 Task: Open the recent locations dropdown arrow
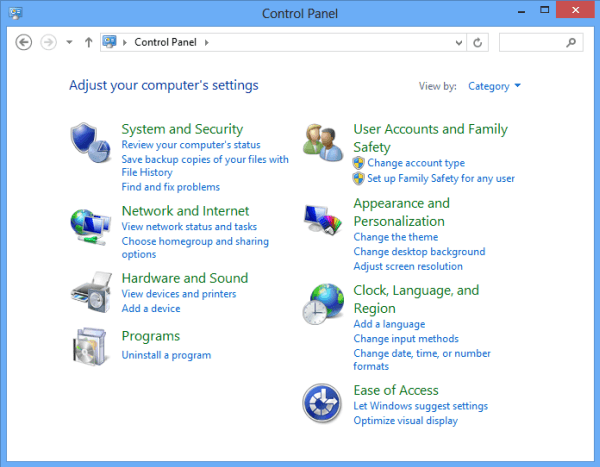[x=69, y=42]
